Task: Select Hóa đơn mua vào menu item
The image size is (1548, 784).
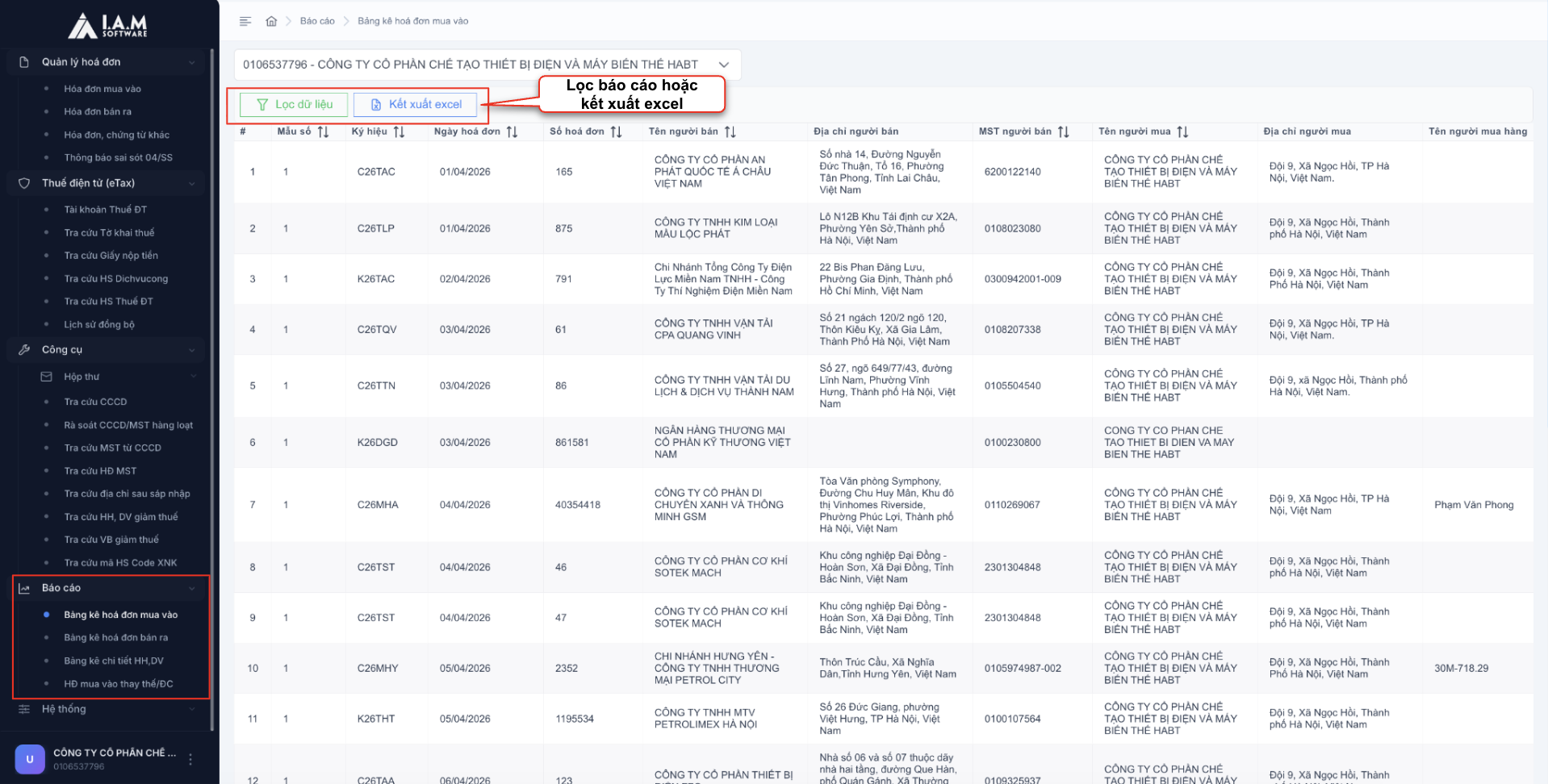Action: (103, 89)
